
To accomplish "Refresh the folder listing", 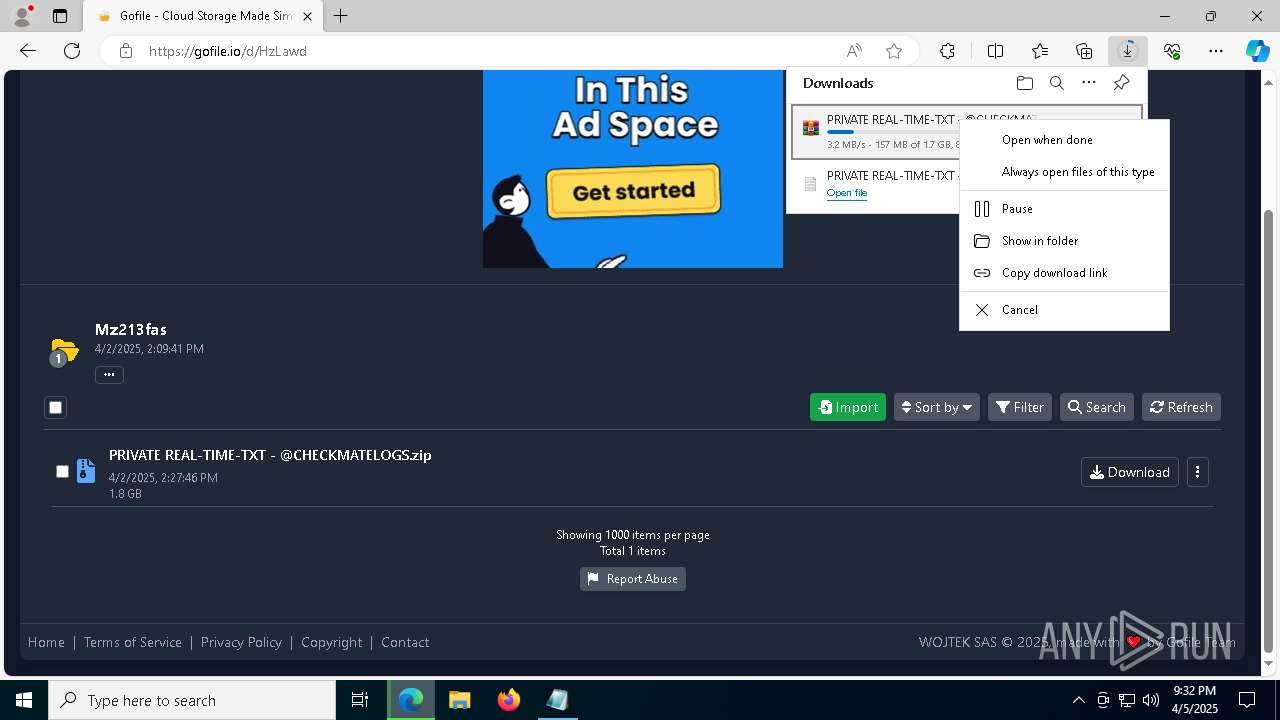I will click(1181, 407).
